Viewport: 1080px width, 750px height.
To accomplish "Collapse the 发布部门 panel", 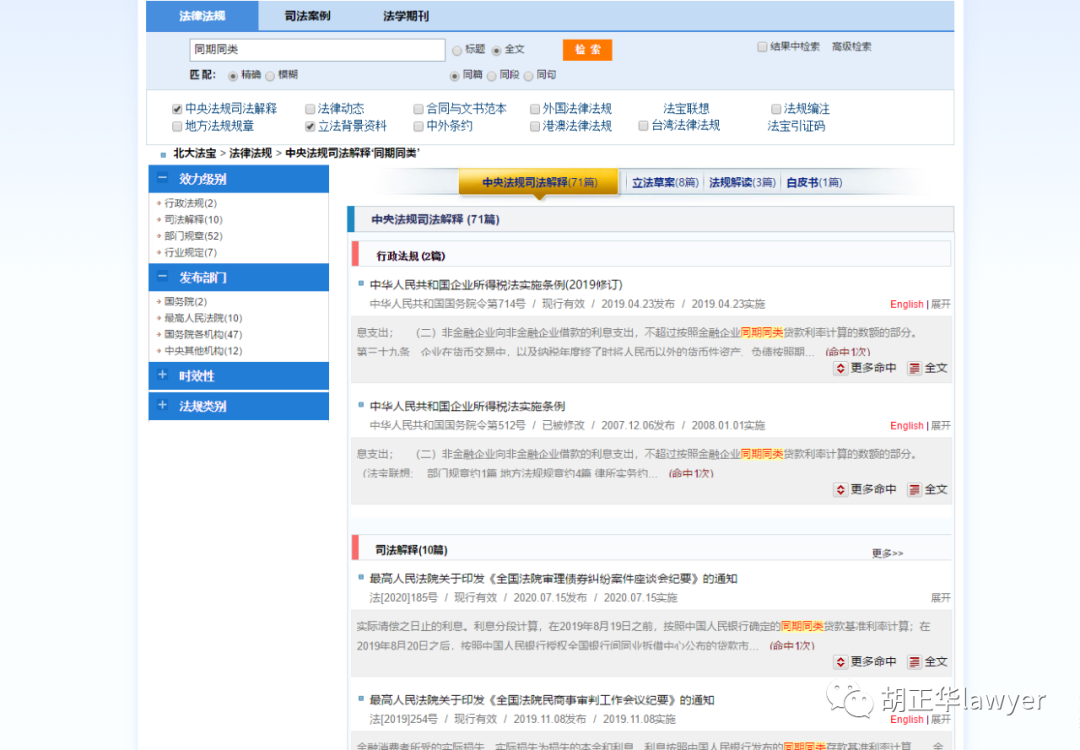I will pos(163,277).
